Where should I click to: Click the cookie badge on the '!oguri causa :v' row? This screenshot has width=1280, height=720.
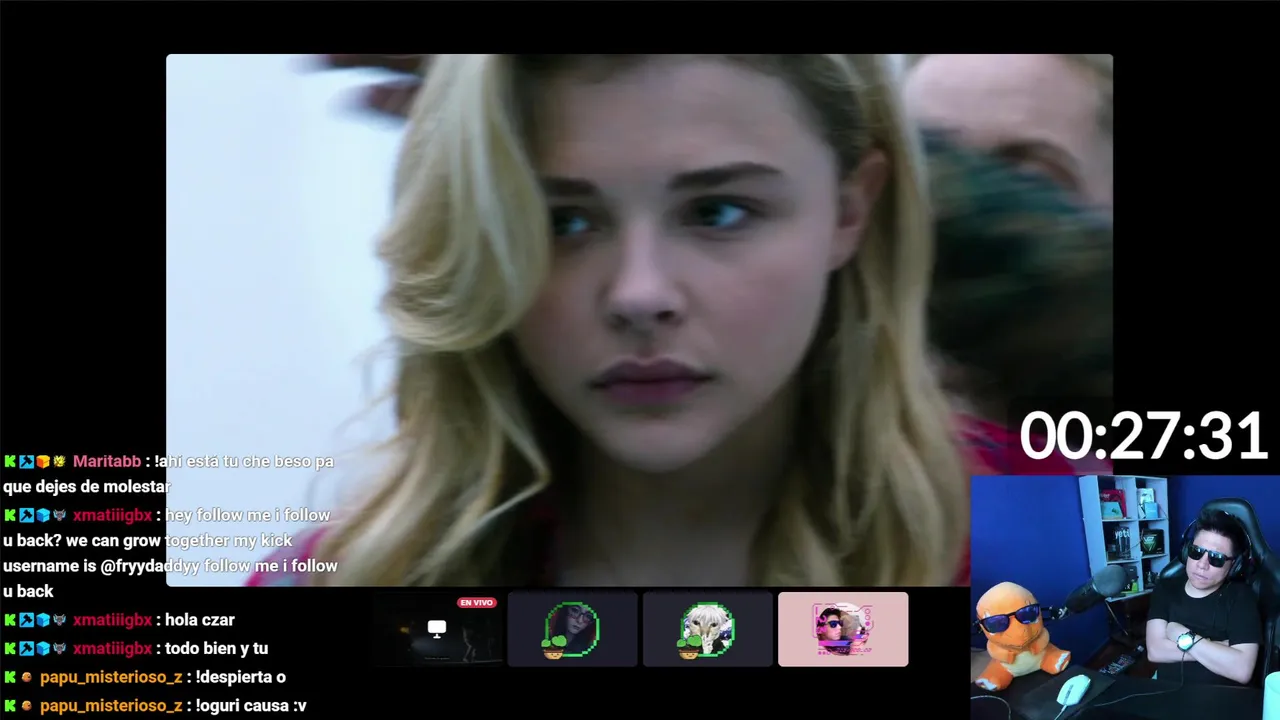pyautogui.click(x=27, y=706)
